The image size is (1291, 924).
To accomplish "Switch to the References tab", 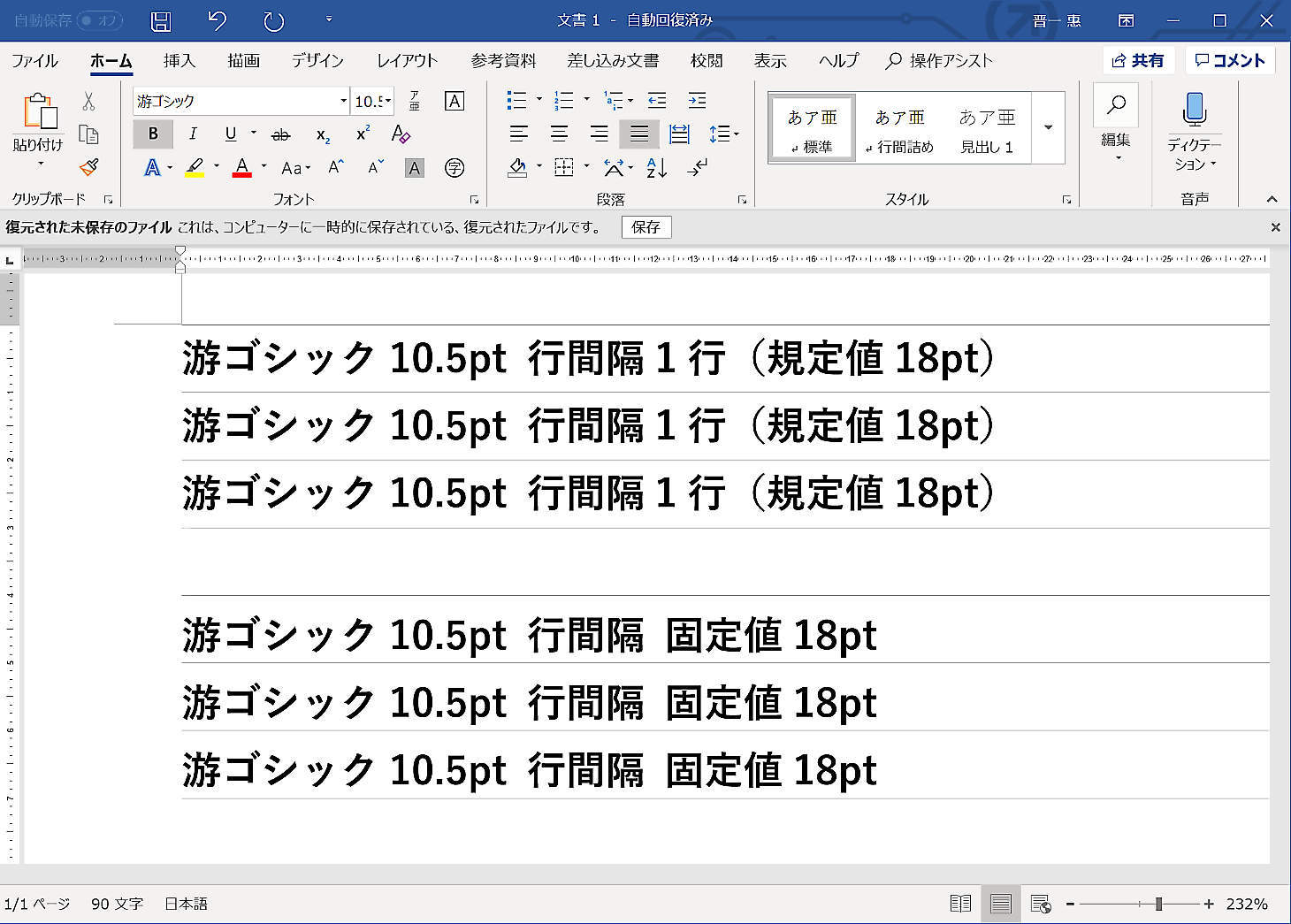I will (x=503, y=60).
